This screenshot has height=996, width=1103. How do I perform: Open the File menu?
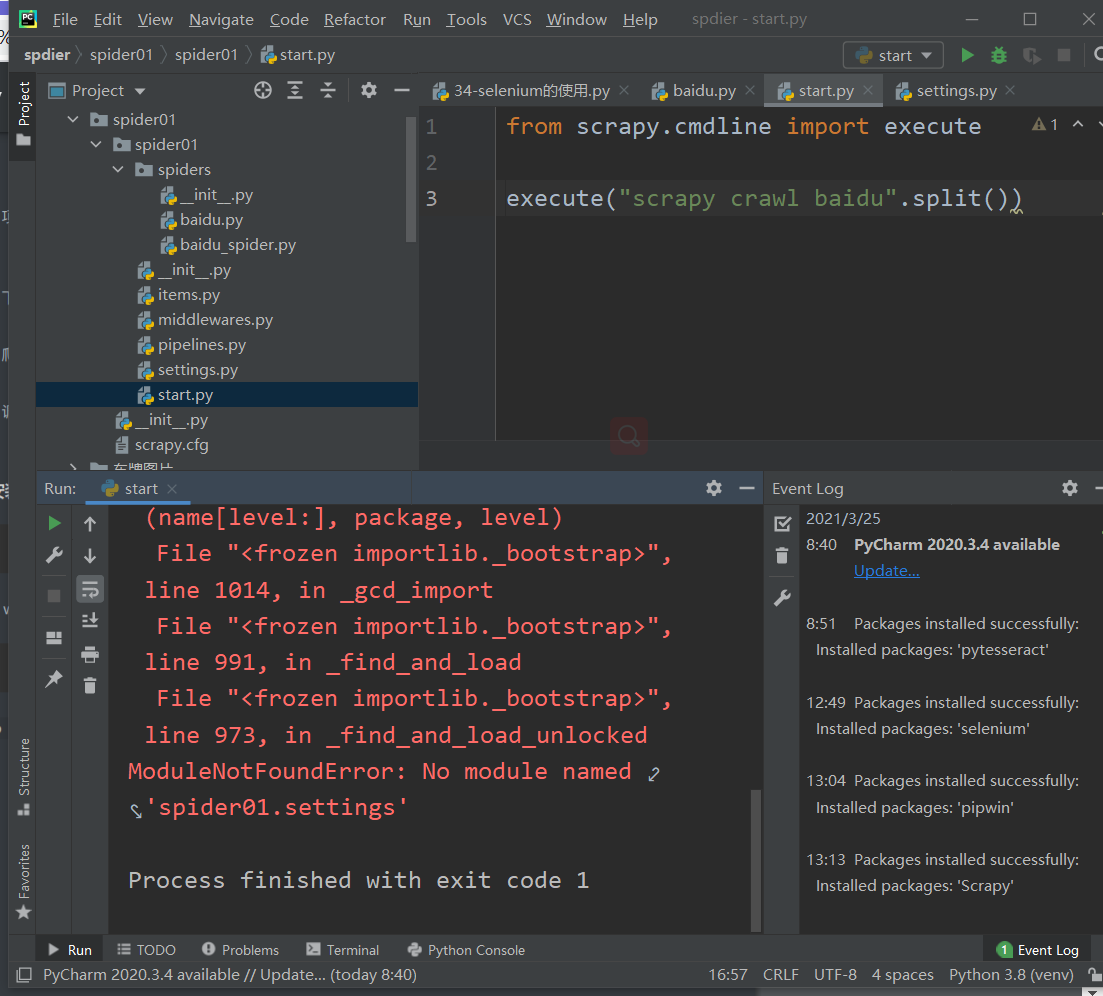[x=65, y=20]
